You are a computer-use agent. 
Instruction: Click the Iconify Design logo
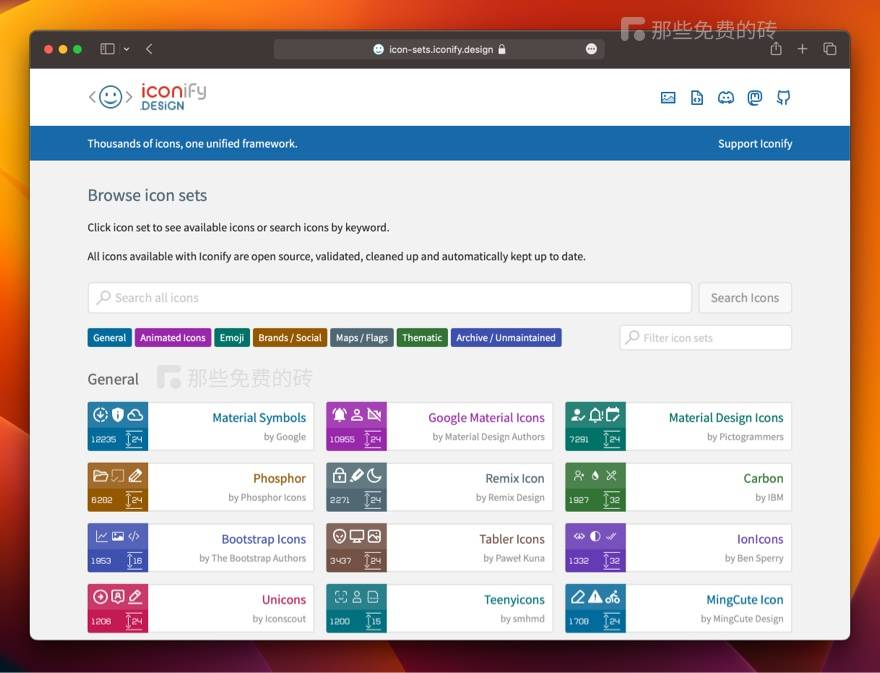click(x=147, y=97)
